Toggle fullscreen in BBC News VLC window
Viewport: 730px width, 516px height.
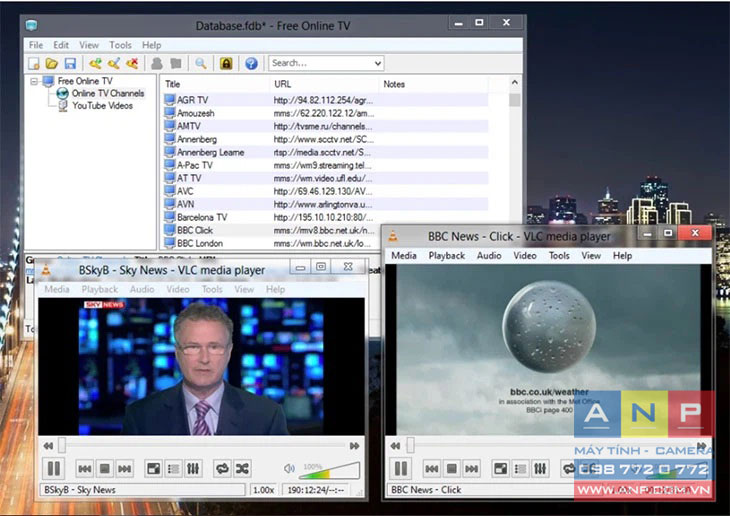click(500, 469)
